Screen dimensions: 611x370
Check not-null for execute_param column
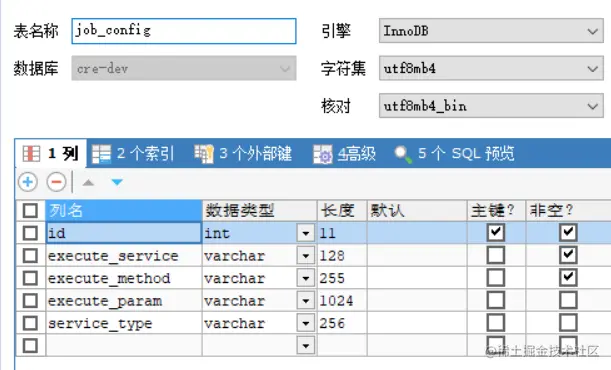(568, 300)
